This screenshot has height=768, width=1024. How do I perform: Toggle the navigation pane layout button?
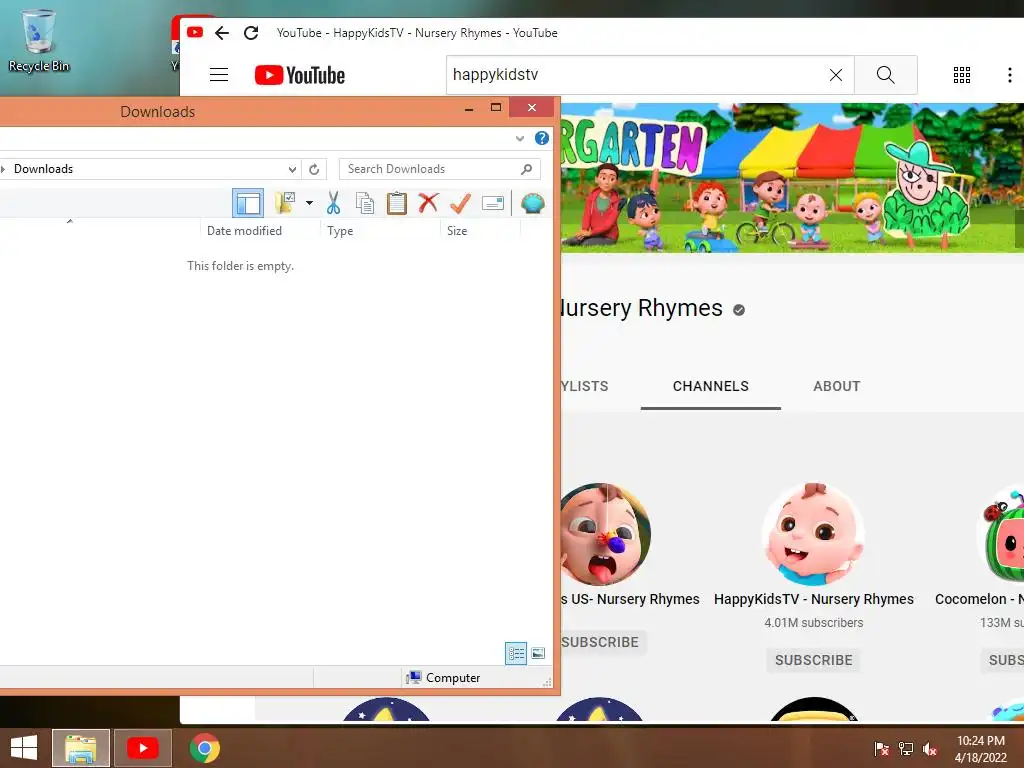[248, 203]
